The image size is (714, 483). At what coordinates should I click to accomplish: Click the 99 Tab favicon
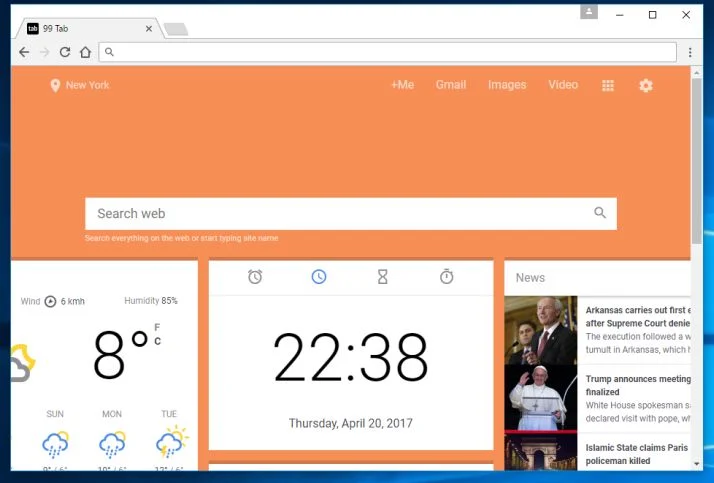tap(33, 29)
